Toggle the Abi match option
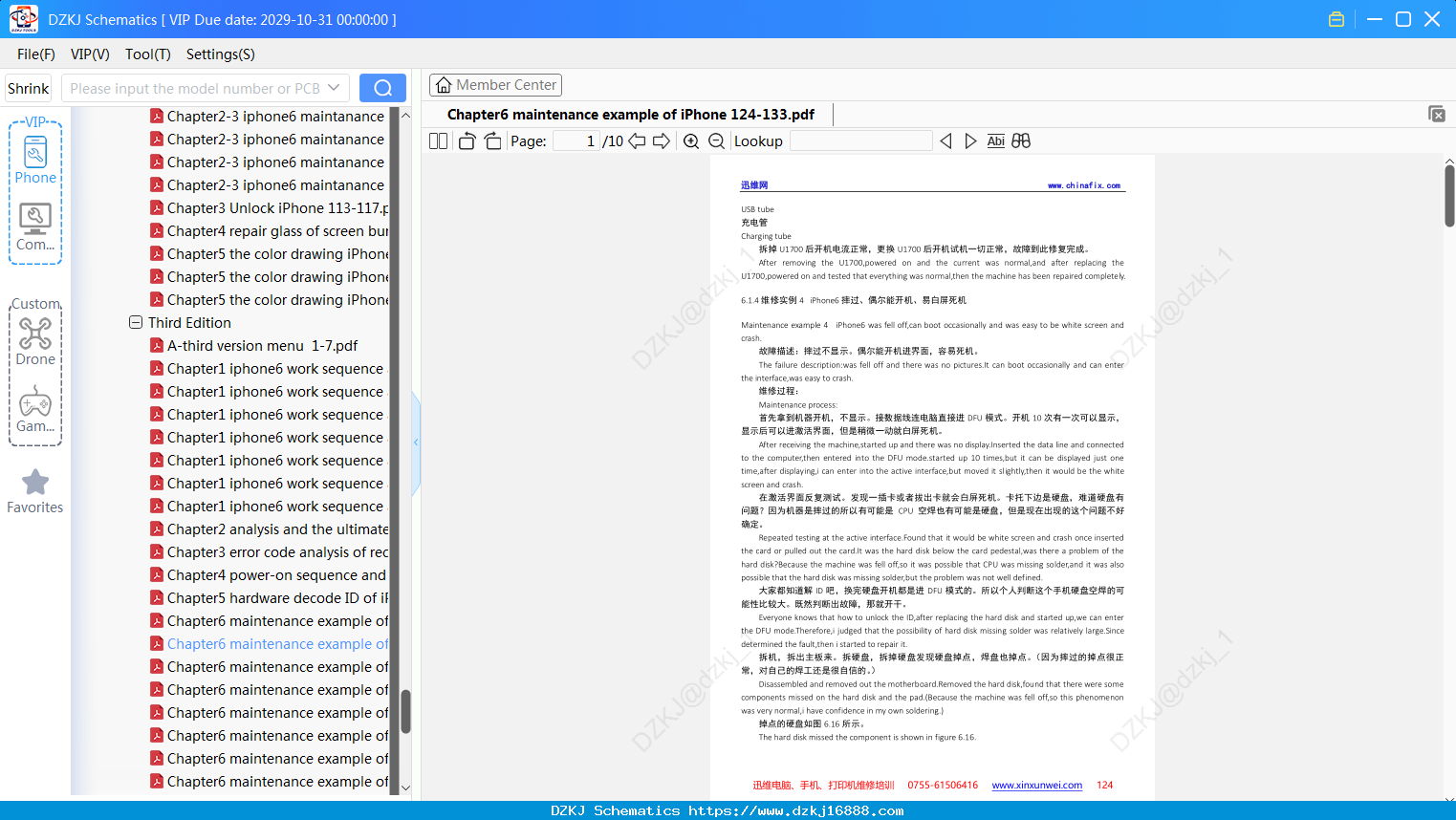 [x=995, y=141]
